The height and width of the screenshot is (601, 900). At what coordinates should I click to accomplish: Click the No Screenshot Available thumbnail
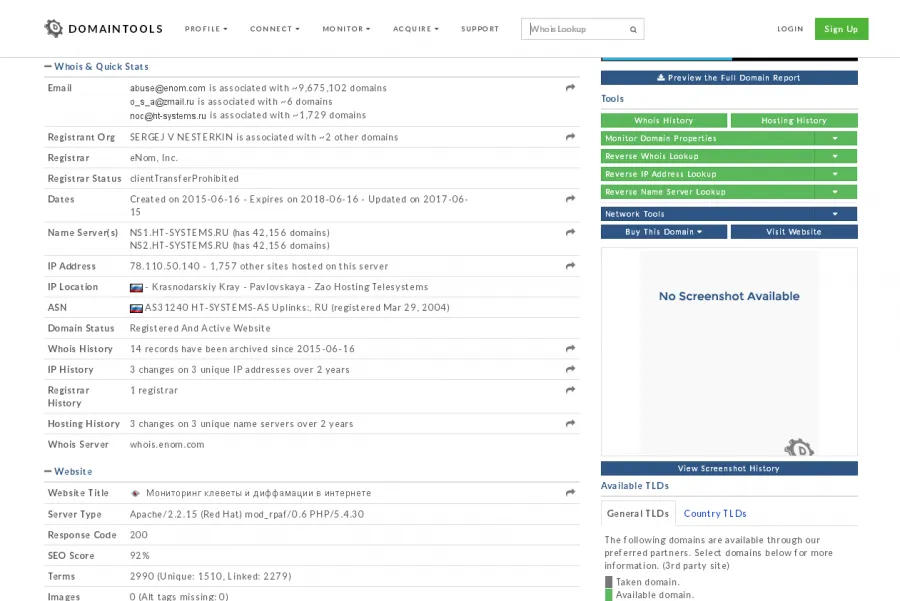[x=729, y=352]
